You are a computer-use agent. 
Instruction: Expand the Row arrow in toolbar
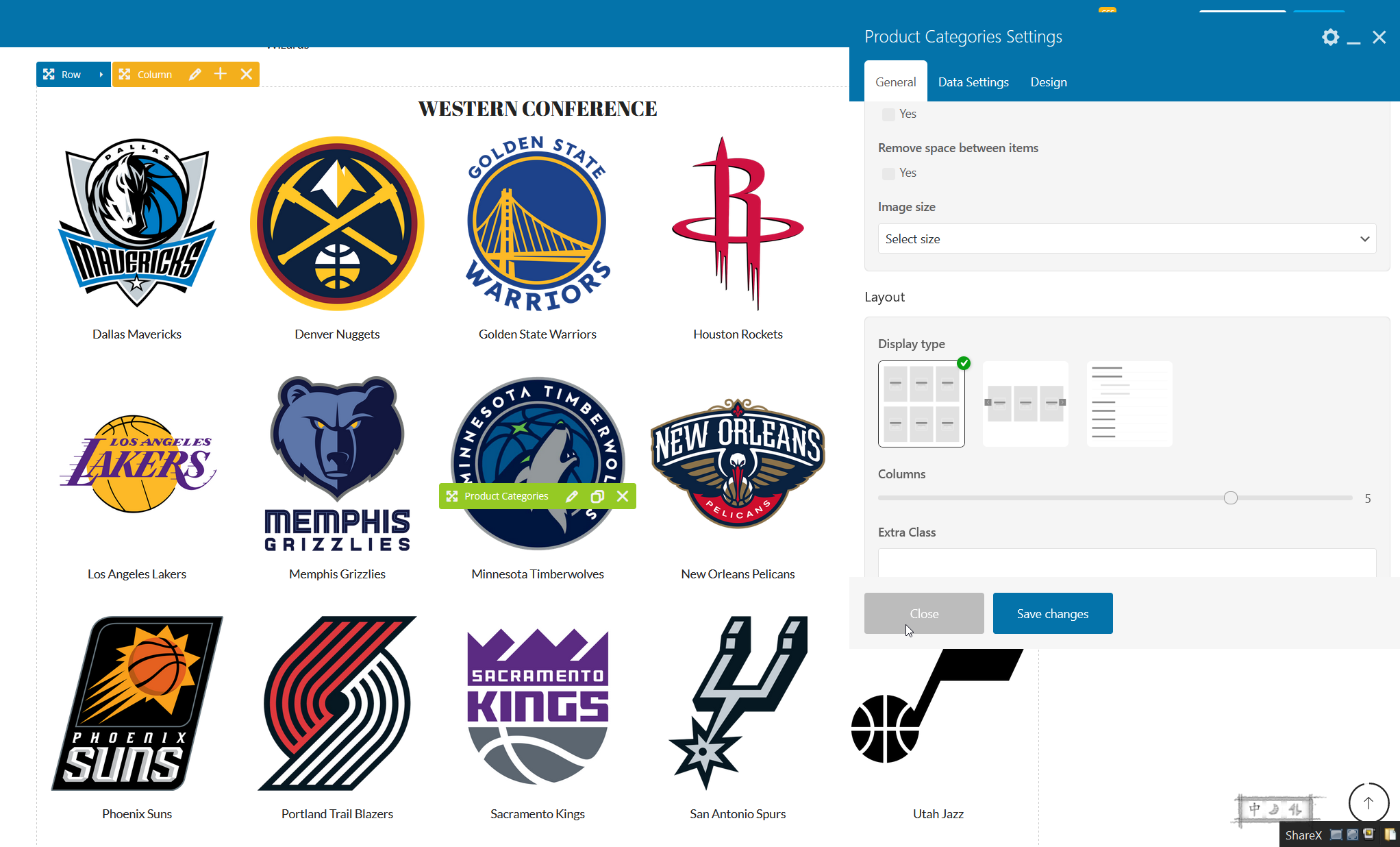point(101,74)
